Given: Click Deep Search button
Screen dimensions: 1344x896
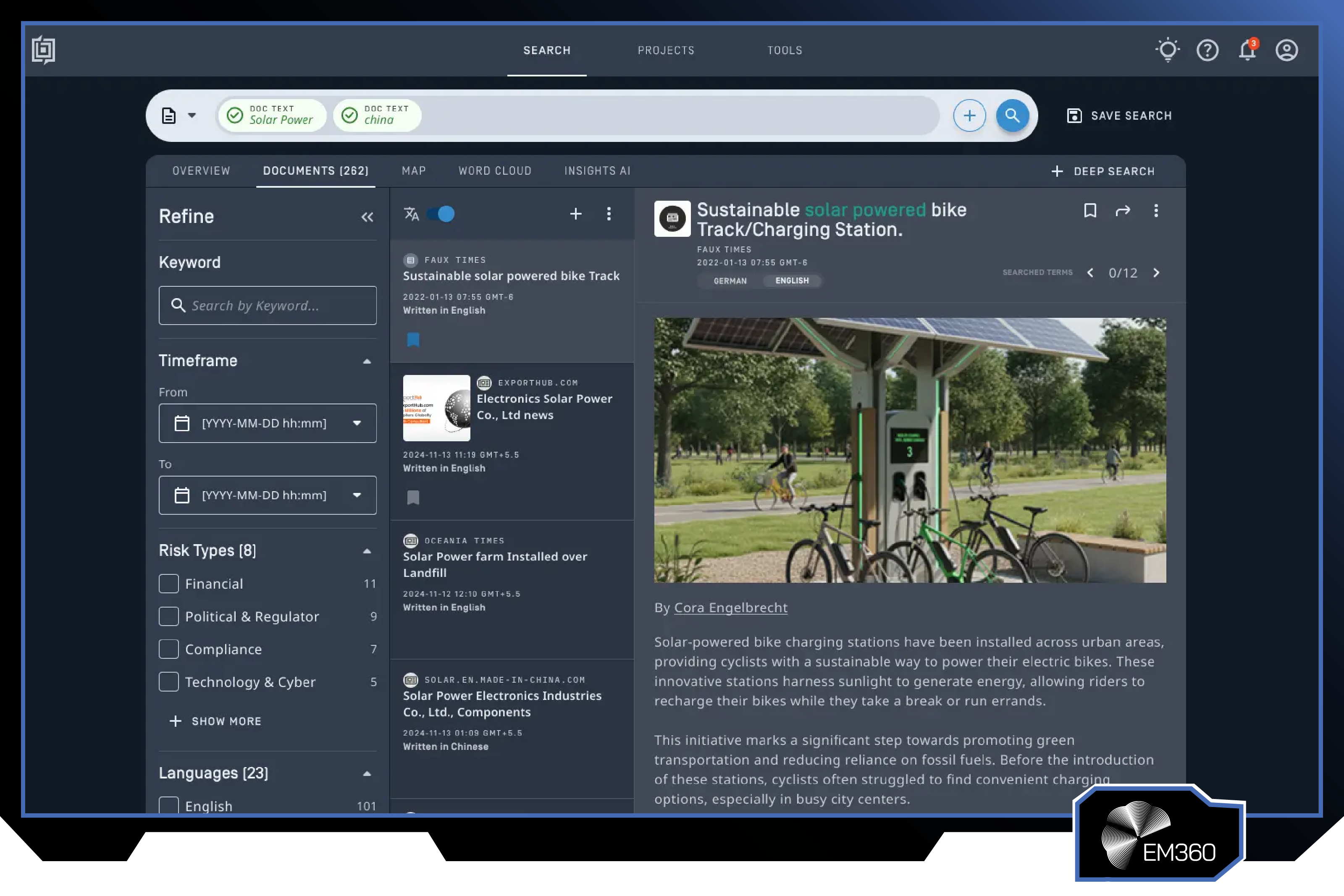Looking at the screenshot, I should point(1103,171).
